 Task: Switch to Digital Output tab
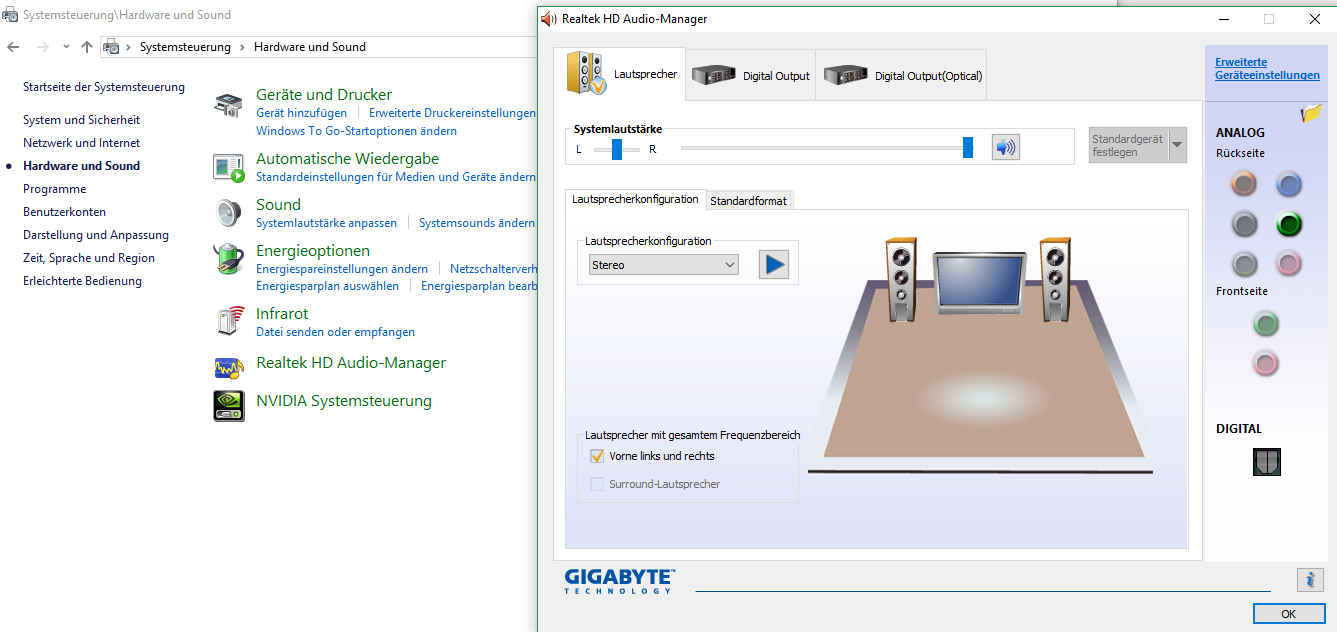click(x=751, y=75)
